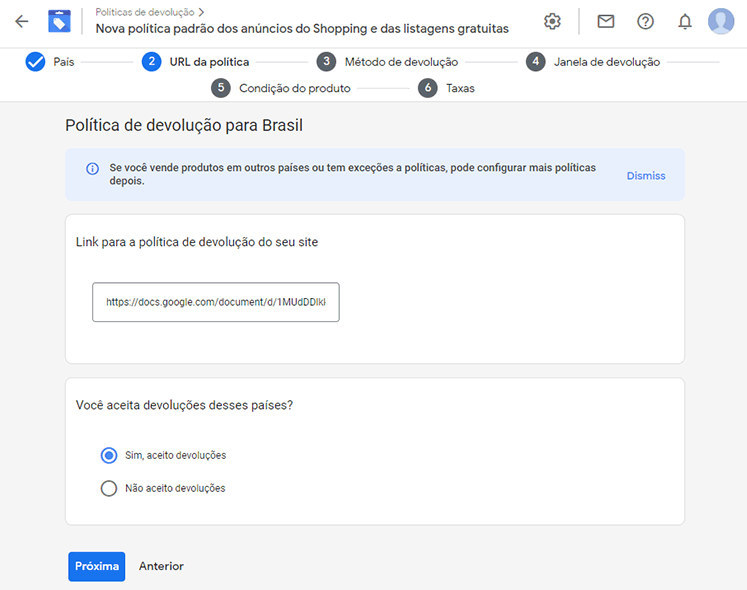Go to step 4 'Janela de devolução'
Image resolution: width=747 pixels, height=590 pixels.
(x=593, y=62)
